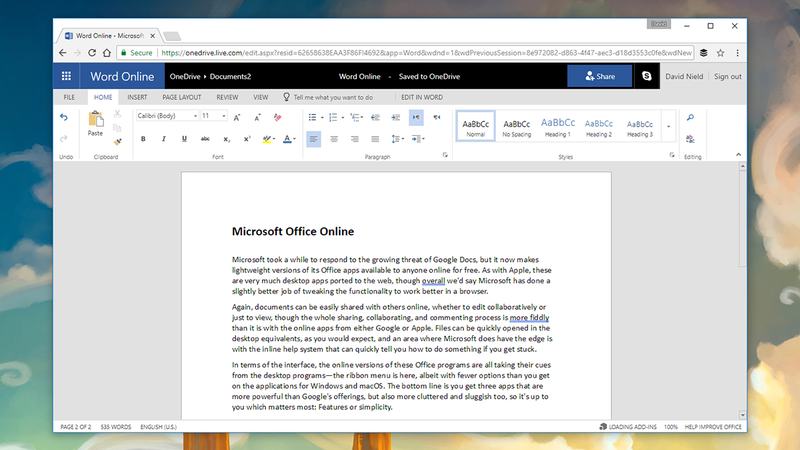The image size is (800, 450).
Task: Open Skype from the header bar
Action: 646,76
